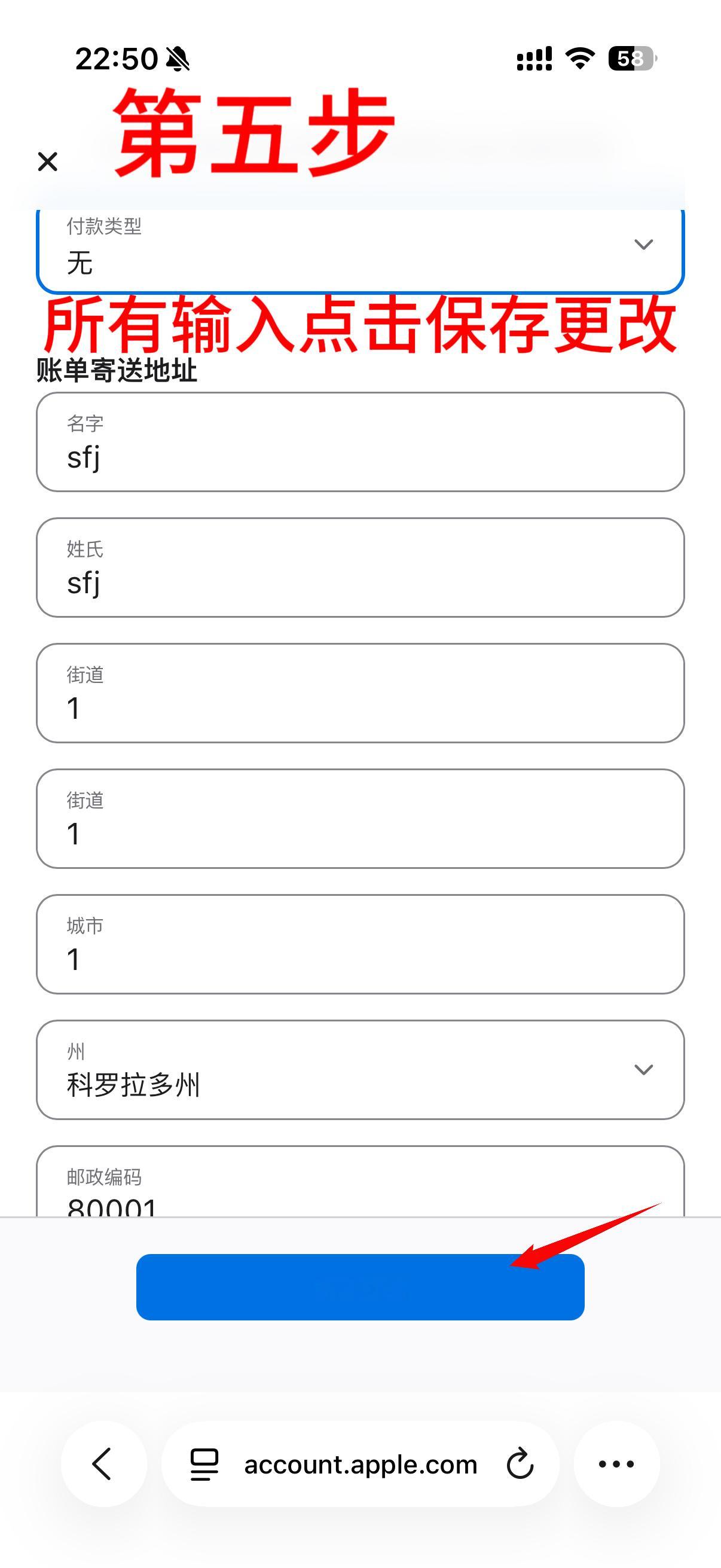Tap the battery indicator in status bar
Screen dimensions: 721x1568
tap(632, 59)
